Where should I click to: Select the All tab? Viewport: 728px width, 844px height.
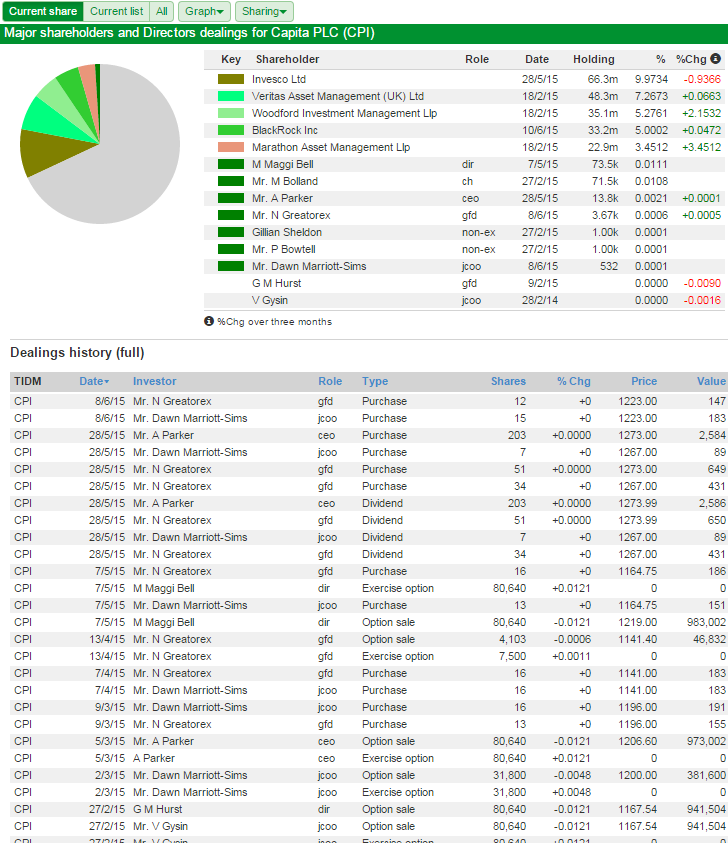[x=162, y=11]
